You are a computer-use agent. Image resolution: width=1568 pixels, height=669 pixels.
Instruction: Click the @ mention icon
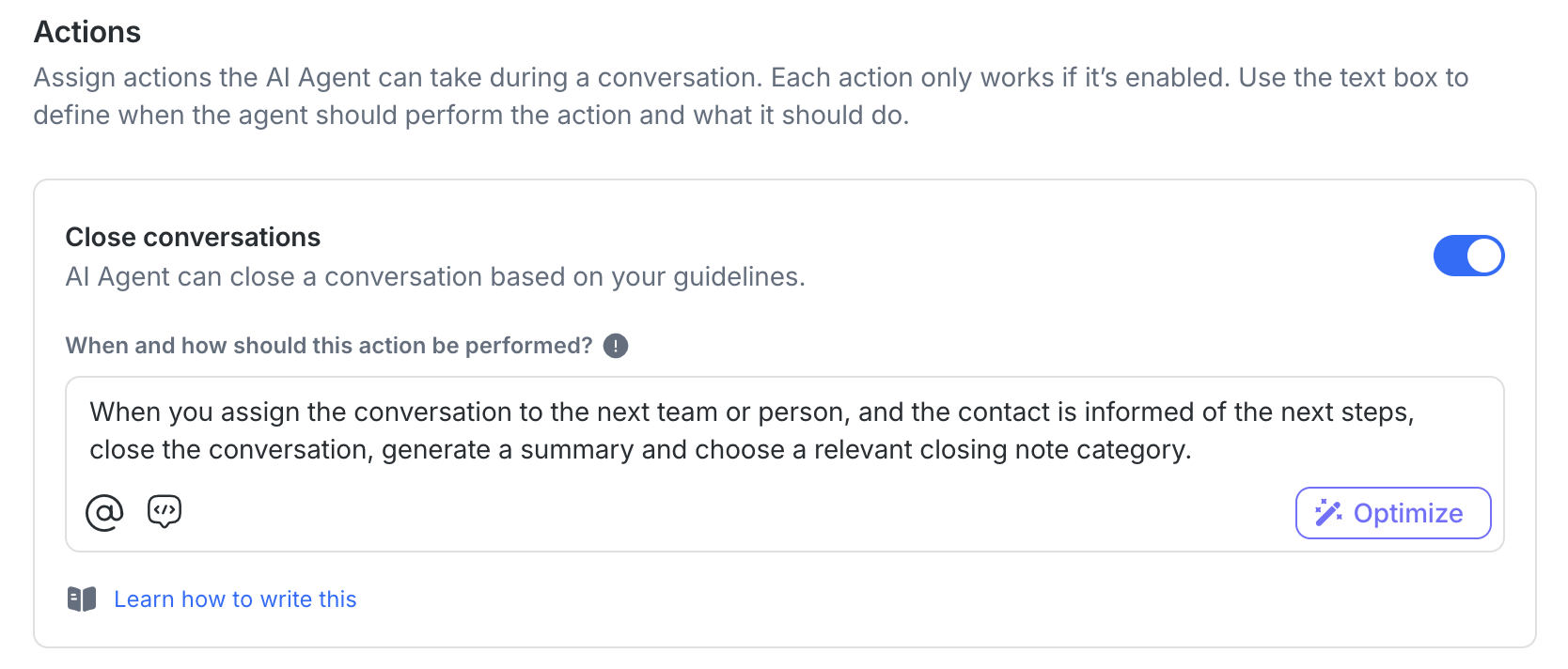[x=104, y=513]
